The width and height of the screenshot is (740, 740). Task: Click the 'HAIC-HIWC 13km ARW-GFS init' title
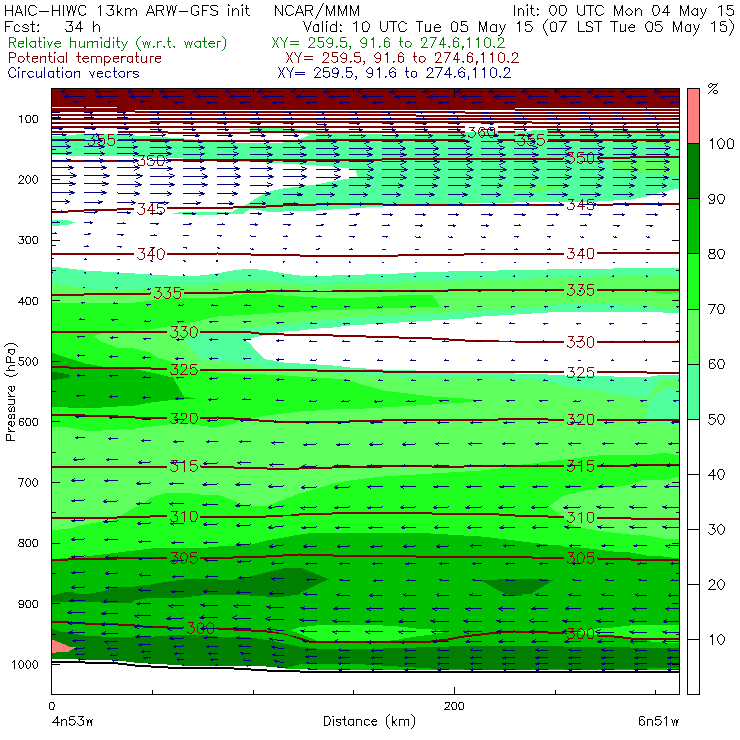point(126,11)
